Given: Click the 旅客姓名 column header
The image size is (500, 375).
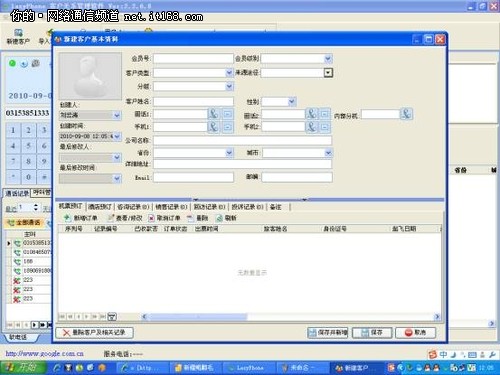Looking at the screenshot, I should [x=275, y=229].
